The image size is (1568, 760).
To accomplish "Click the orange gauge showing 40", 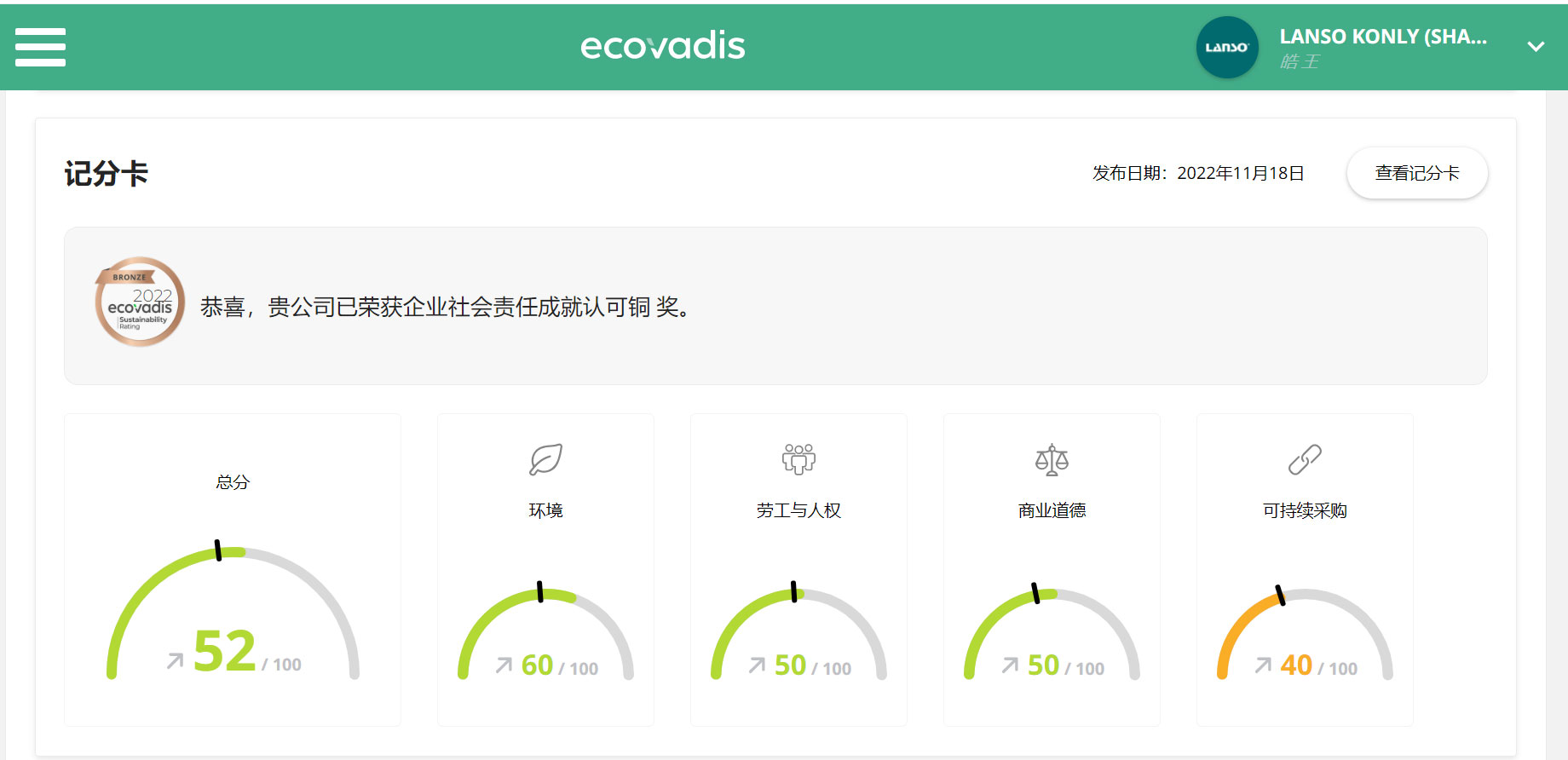I will [1305, 635].
